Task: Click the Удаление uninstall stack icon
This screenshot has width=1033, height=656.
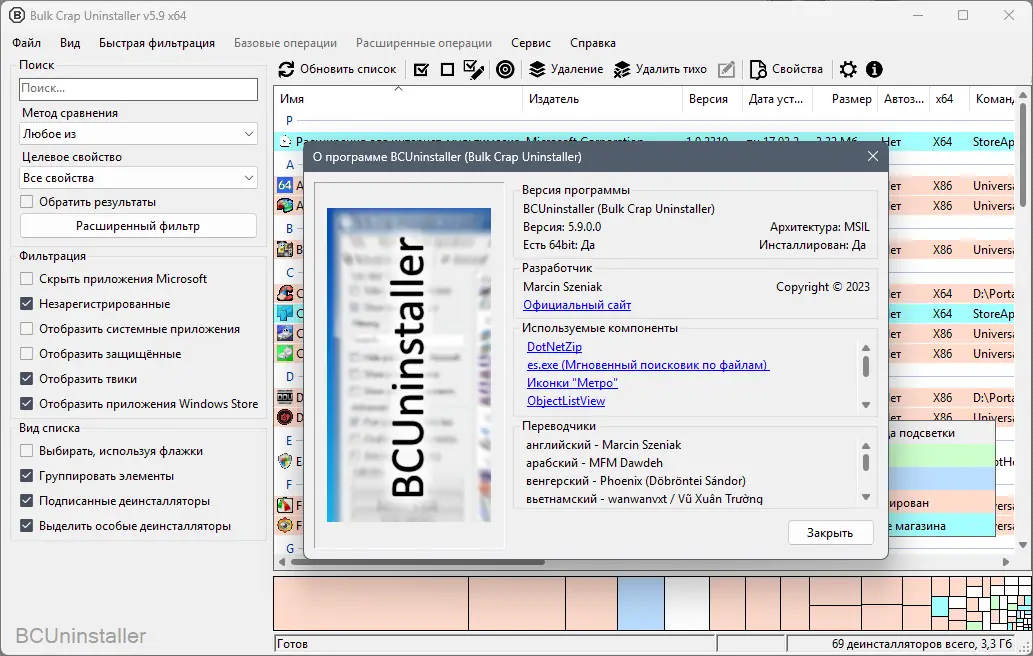Action: pyautogui.click(x=538, y=69)
